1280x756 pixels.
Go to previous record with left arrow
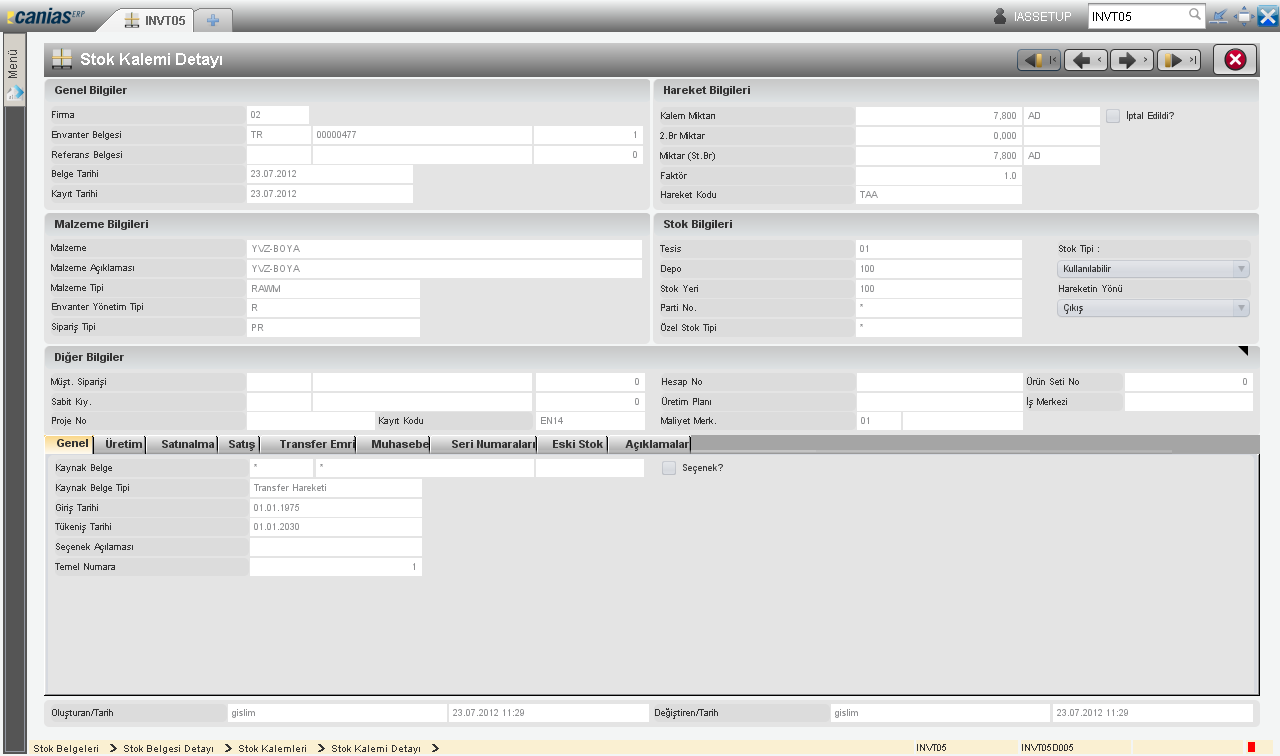(1085, 60)
